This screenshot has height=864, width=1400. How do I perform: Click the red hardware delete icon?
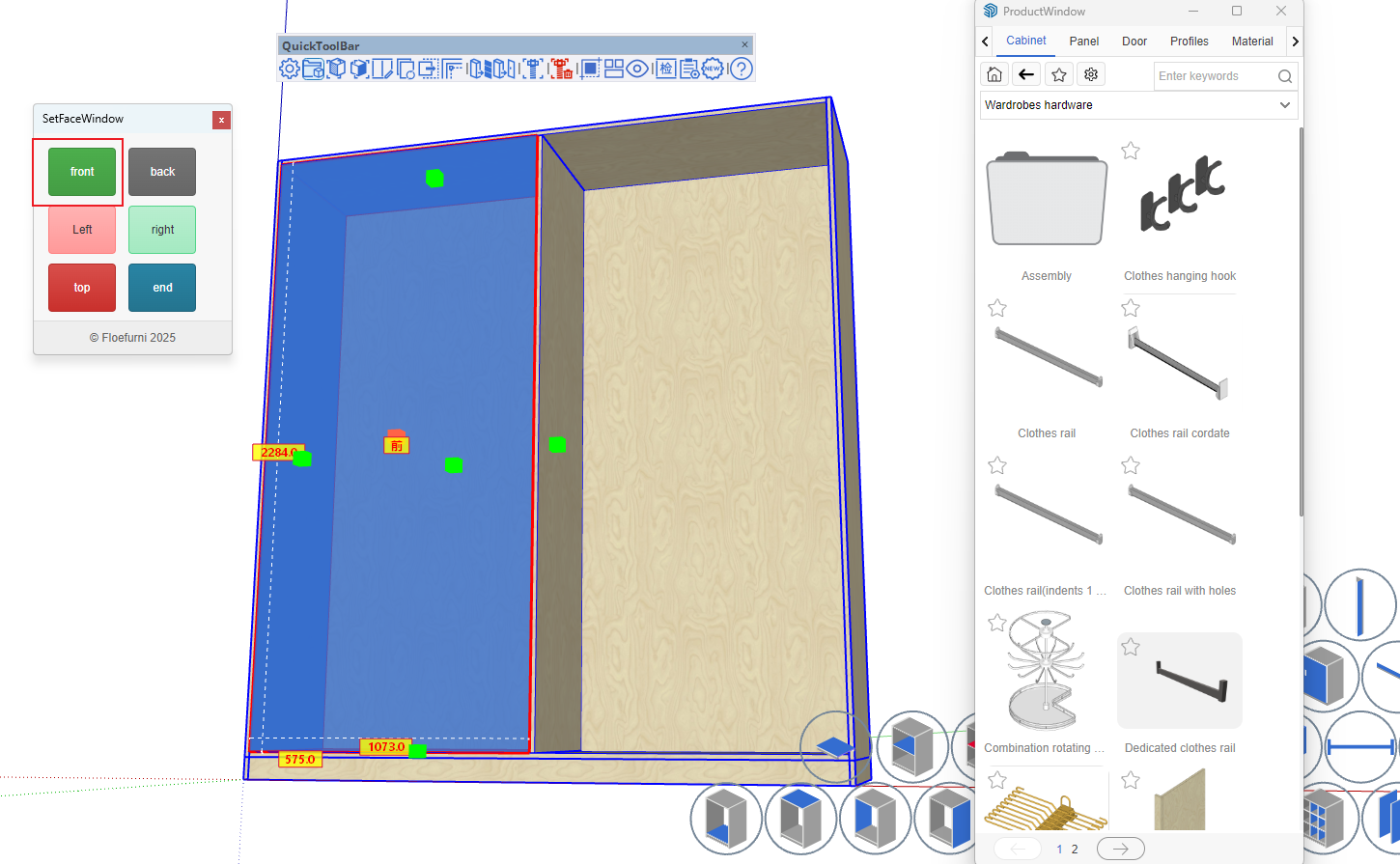pos(561,69)
